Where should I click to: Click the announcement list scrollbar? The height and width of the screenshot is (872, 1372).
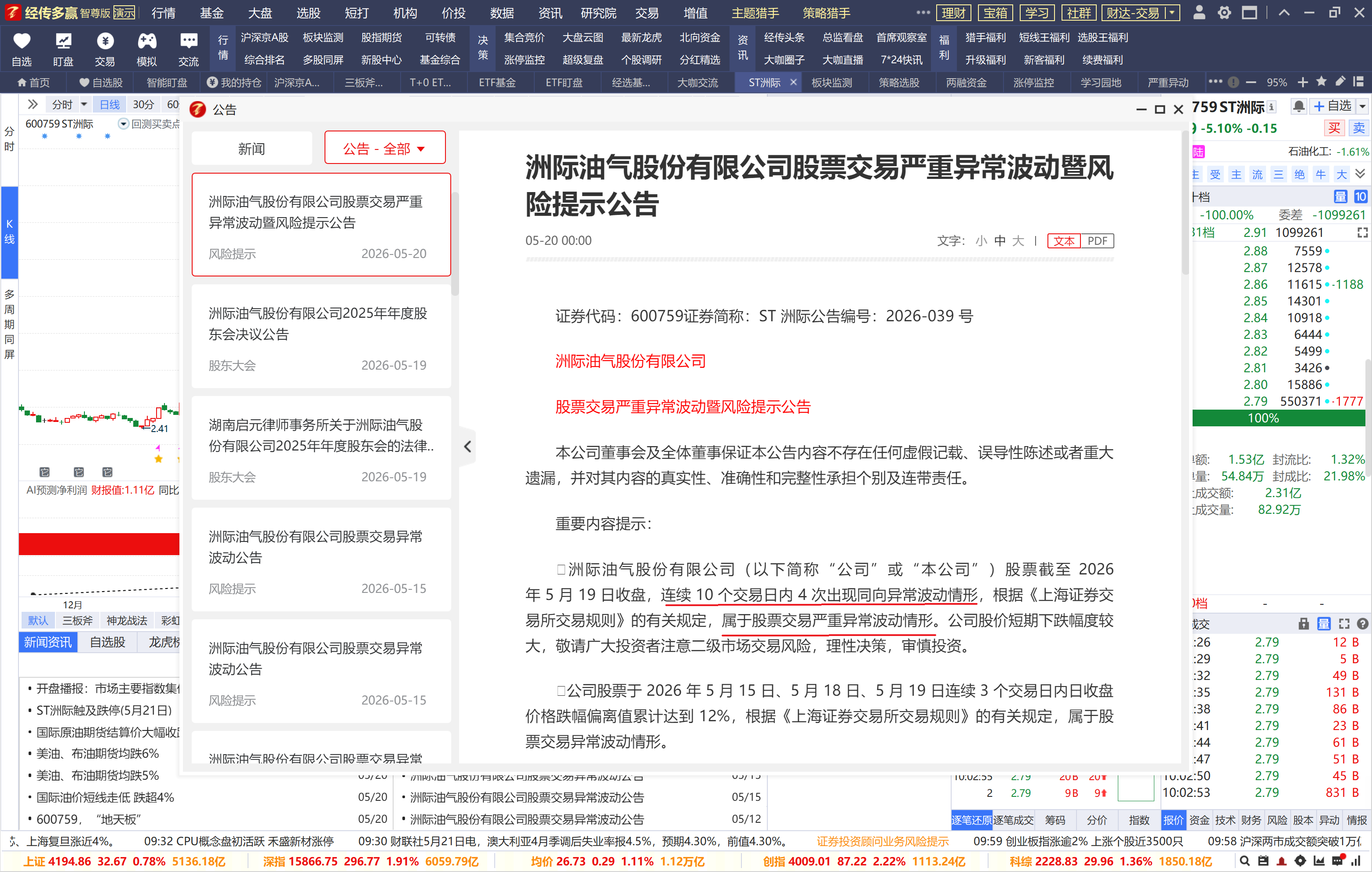coord(455,244)
